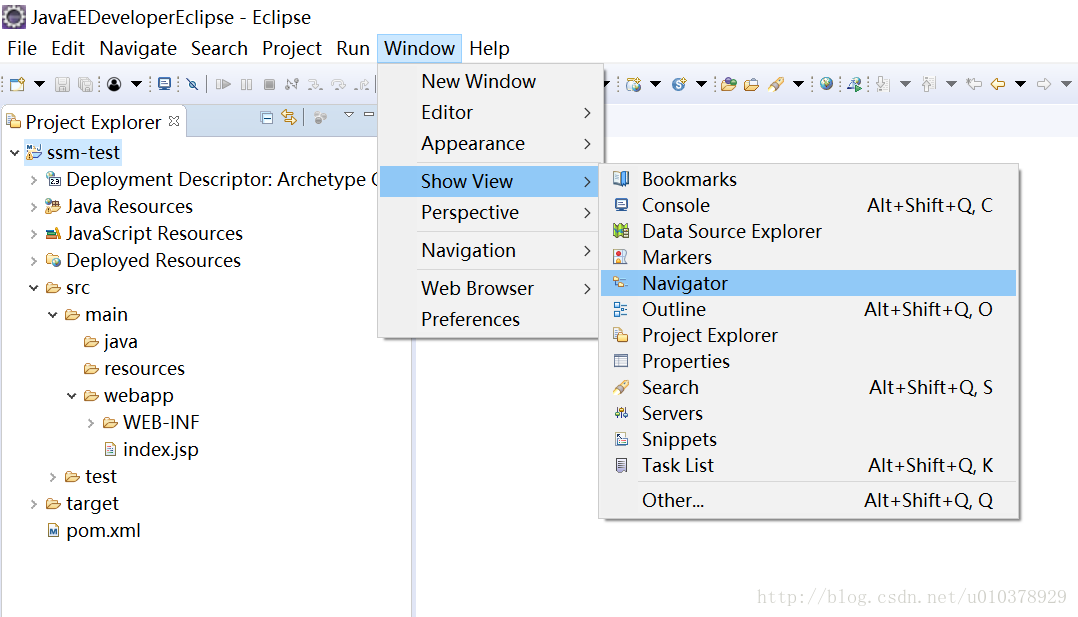The height and width of the screenshot is (617, 1078).
Task: Click the Open Type folder toolbar icon
Action: tap(729, 85)
